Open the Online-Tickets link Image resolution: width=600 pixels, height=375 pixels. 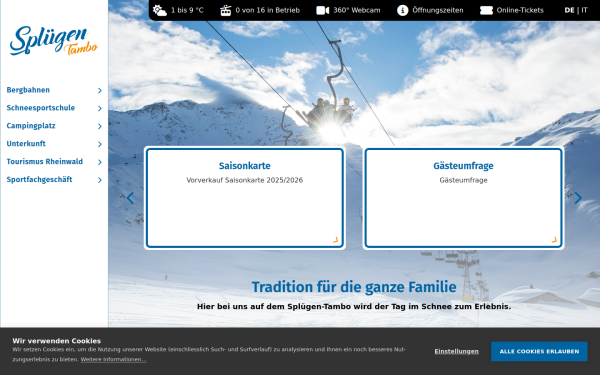(520, 10)
